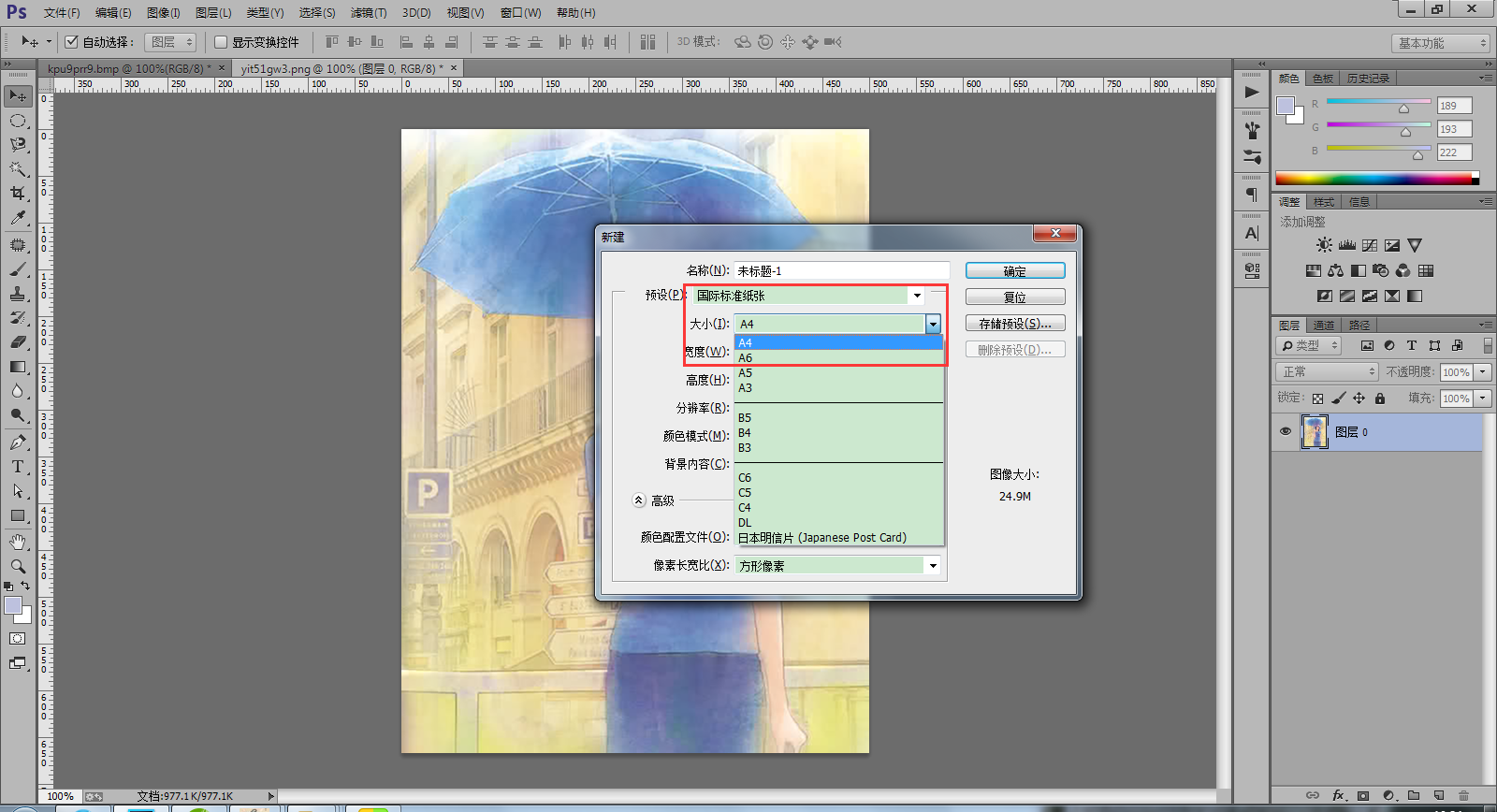The image size is (1497, 812).
Task: Select the Pen tool
Action: 18,442
